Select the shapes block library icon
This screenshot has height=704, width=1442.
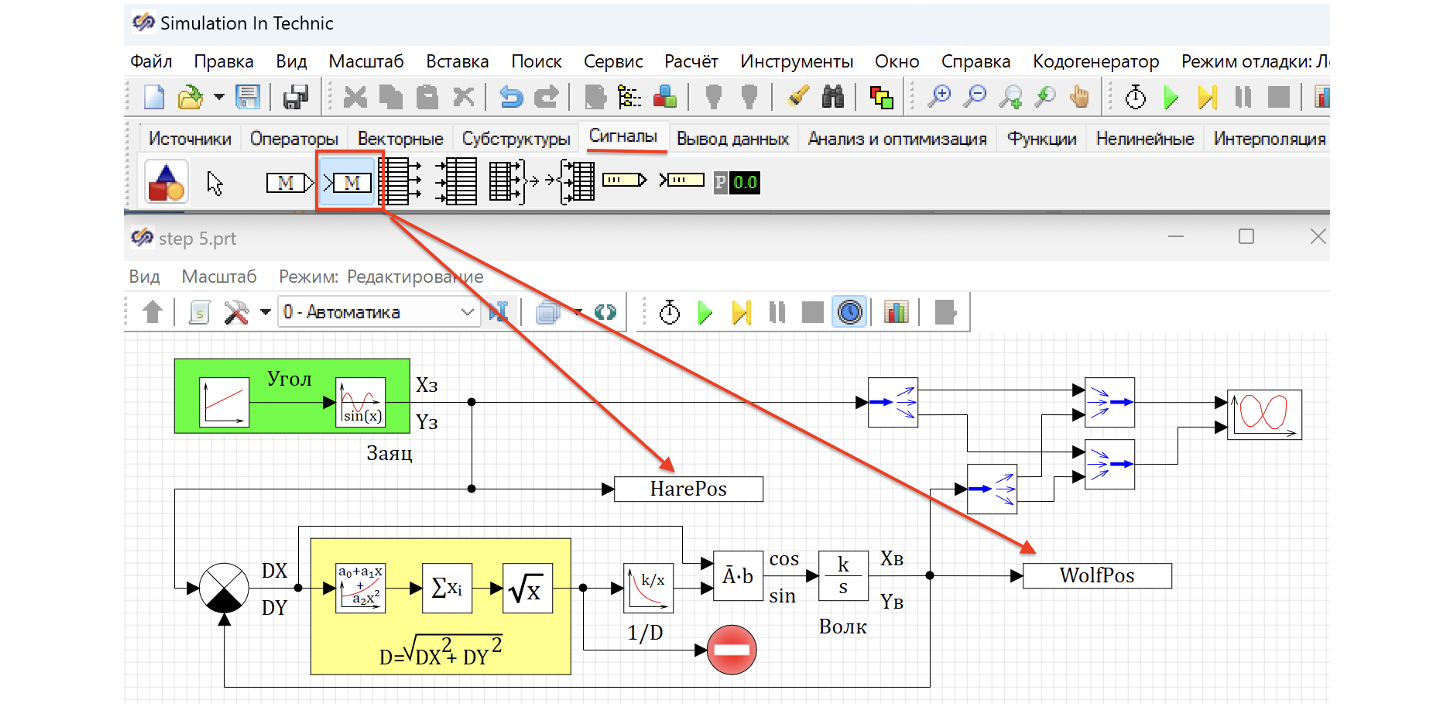click(x=166, y=182)
